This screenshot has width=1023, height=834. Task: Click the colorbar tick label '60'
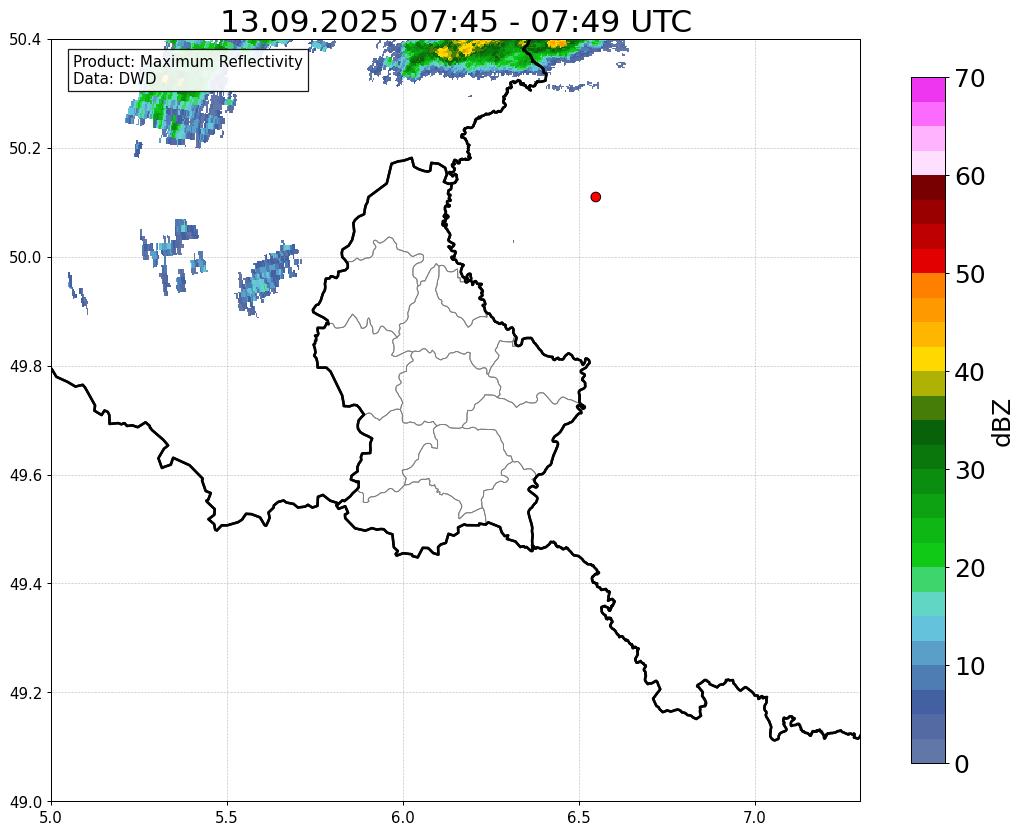pos(970,176)
